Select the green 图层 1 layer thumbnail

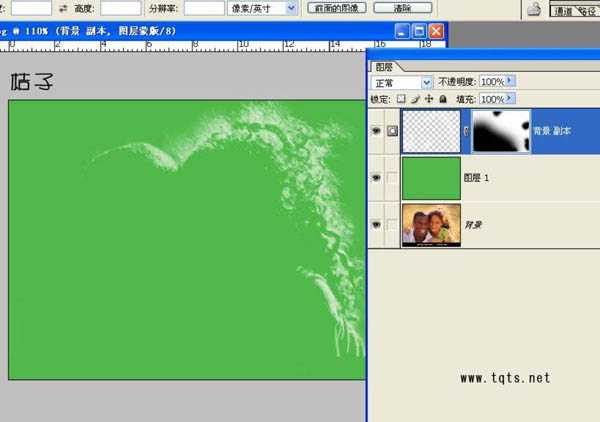(x=432, y=178)
